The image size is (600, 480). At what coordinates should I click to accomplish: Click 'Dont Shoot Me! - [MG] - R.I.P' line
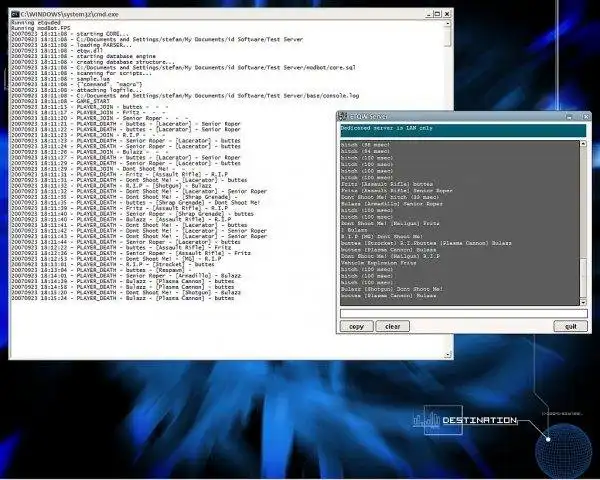coord(116,259)
